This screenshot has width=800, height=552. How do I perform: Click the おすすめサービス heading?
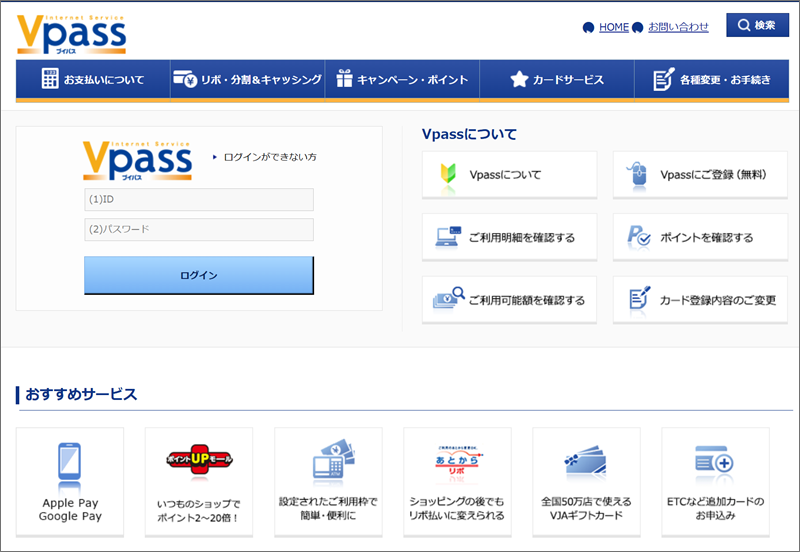point(81,394)
